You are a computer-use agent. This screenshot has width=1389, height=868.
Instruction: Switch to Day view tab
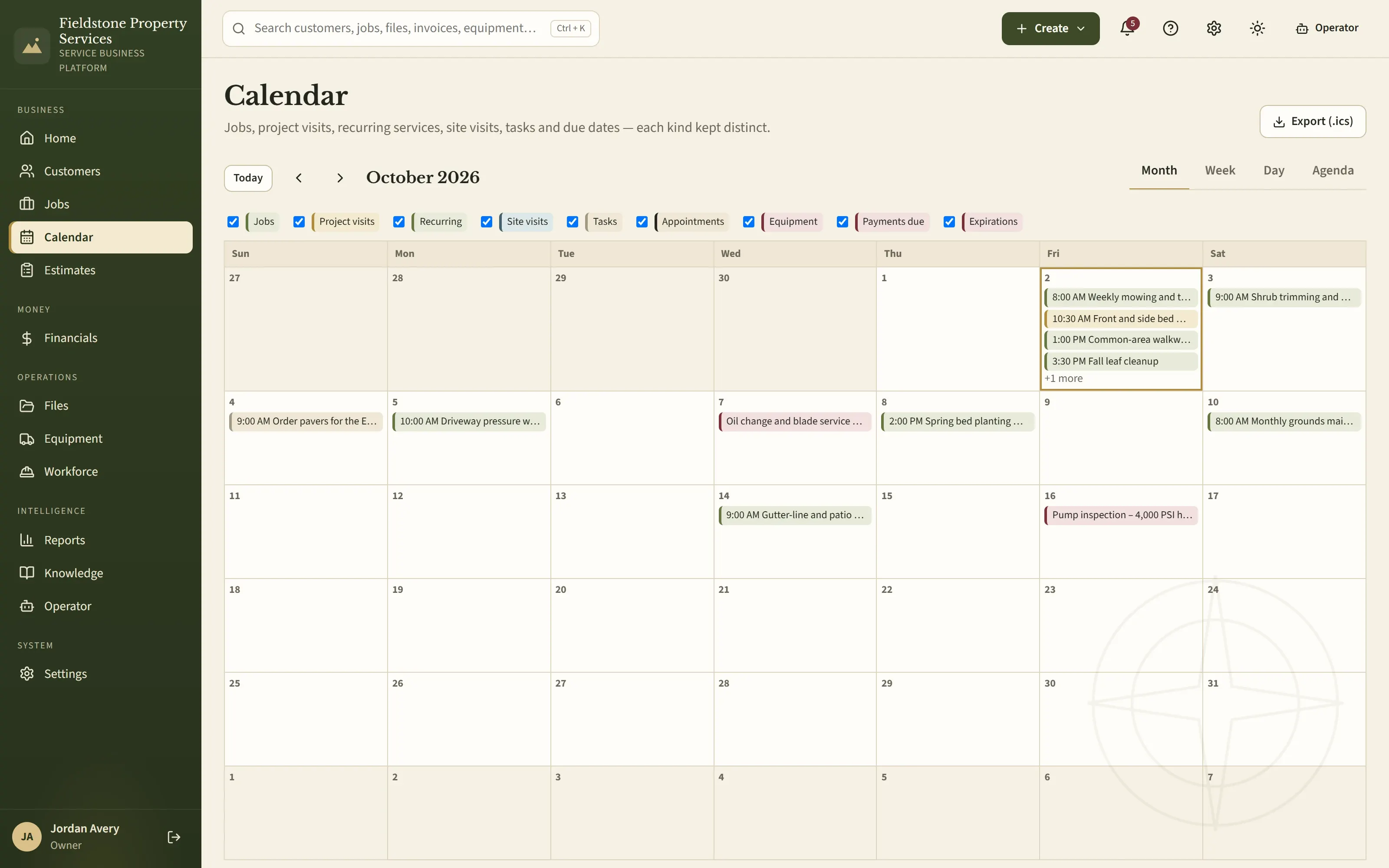coord(1274,171)
